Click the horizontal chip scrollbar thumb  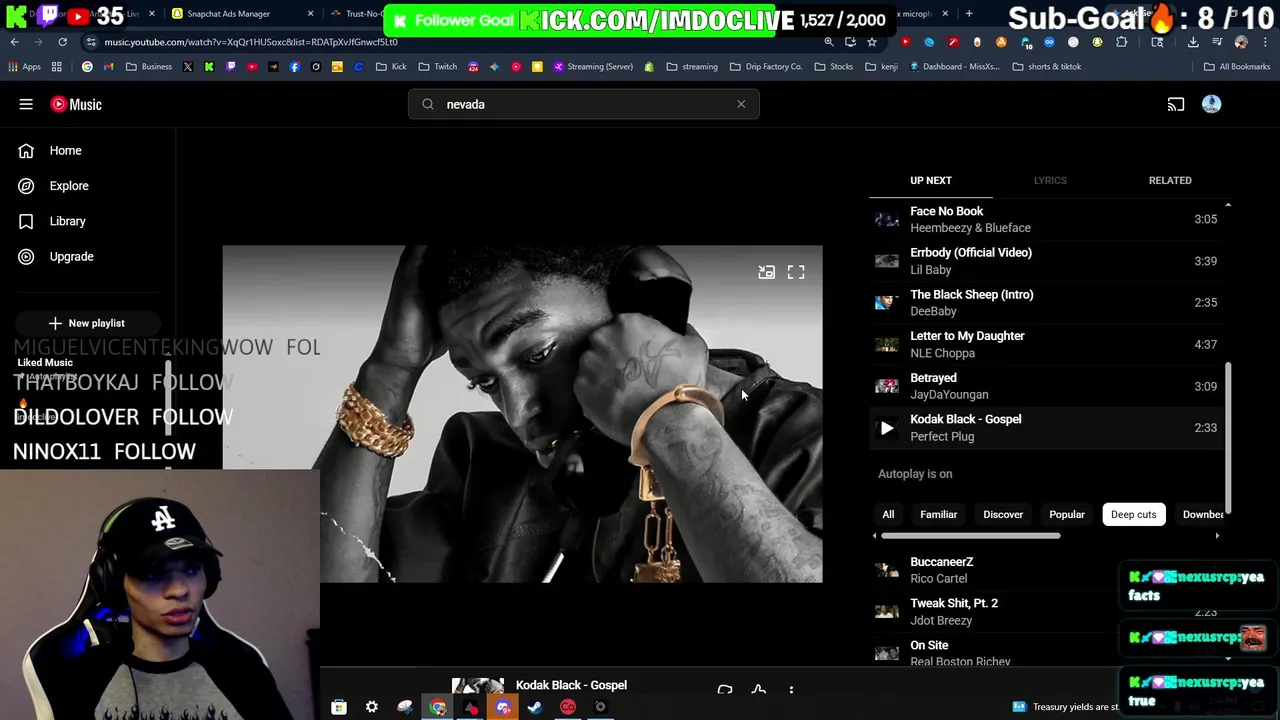coord(970,536)
